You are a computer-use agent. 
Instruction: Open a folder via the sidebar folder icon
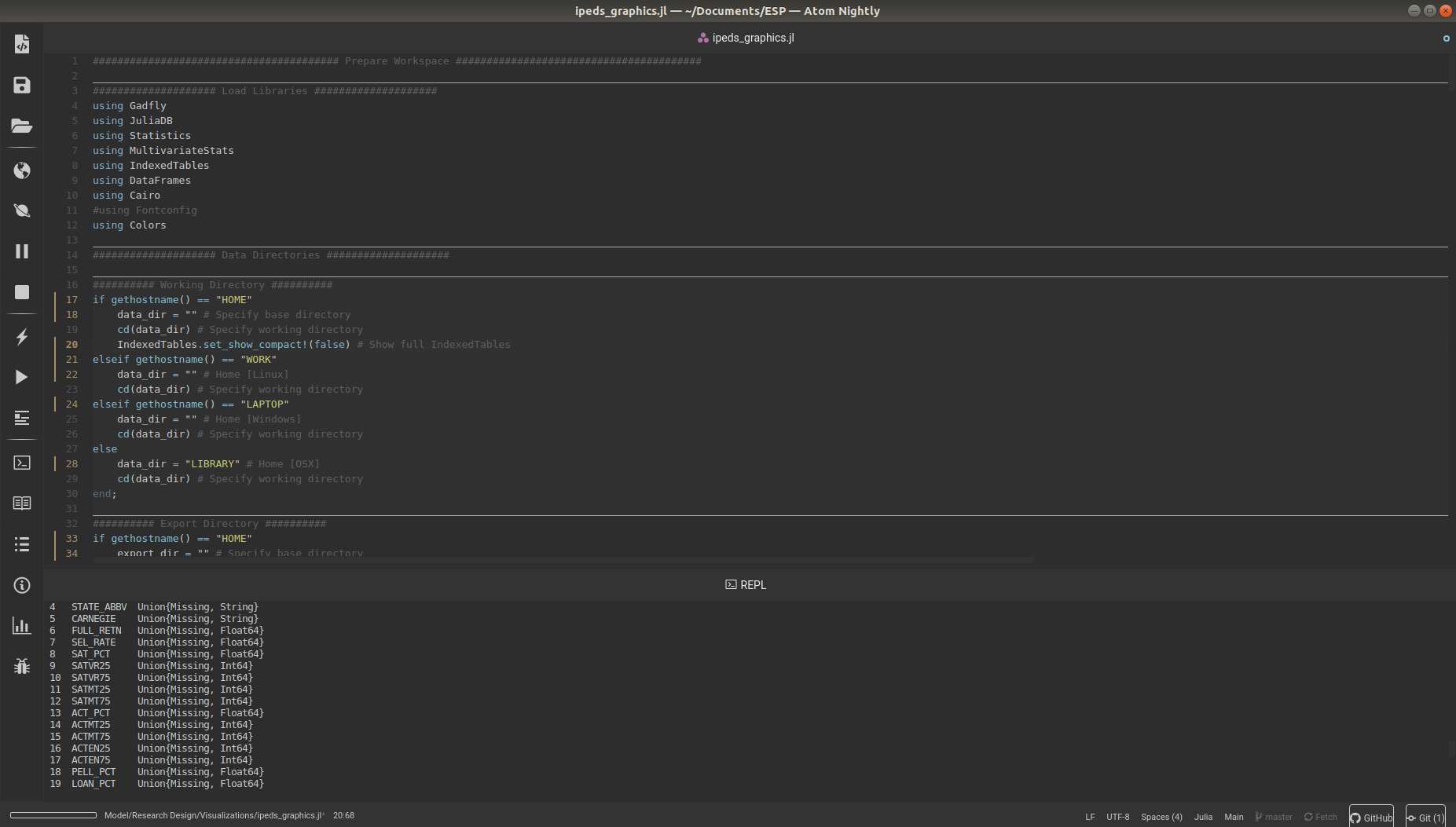pos(21,126)
